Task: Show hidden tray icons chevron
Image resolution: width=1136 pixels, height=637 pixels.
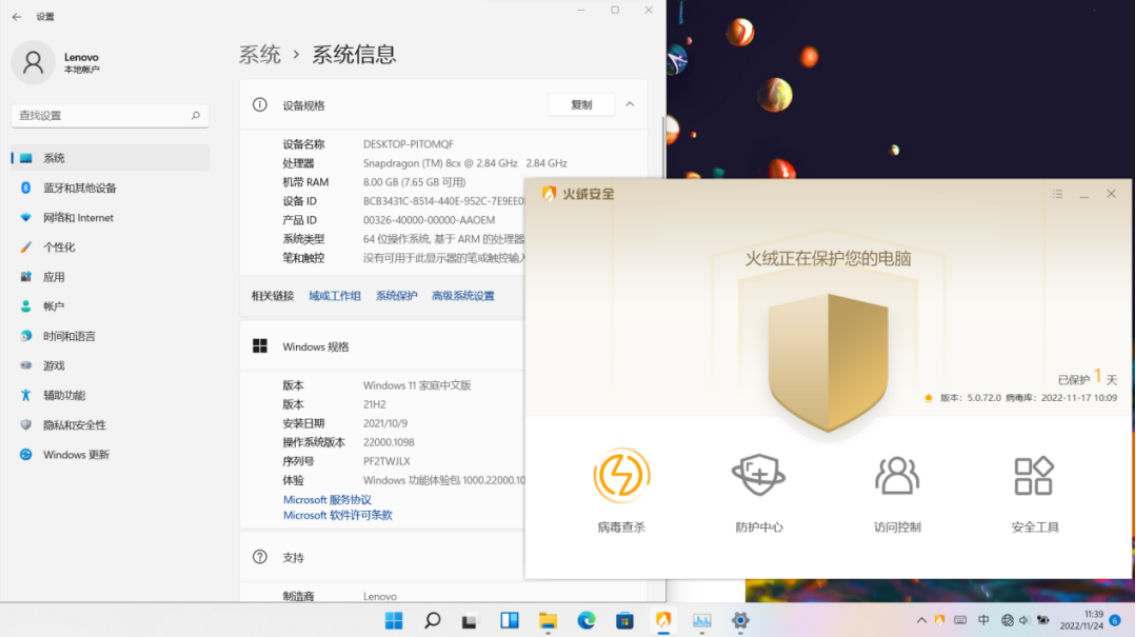Action: tap(921, 620)
